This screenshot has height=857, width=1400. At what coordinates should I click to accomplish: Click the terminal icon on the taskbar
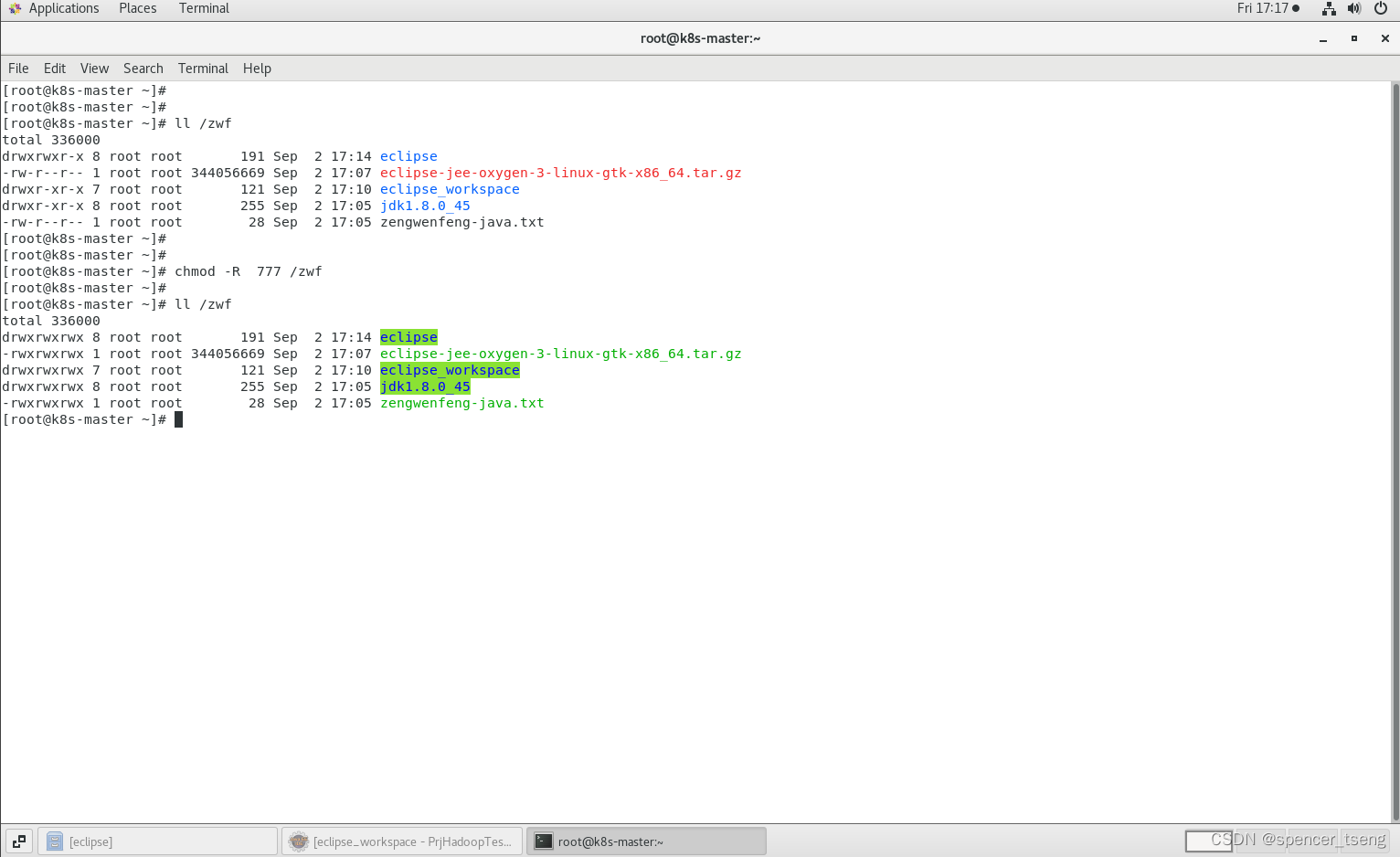pos(543,841)
